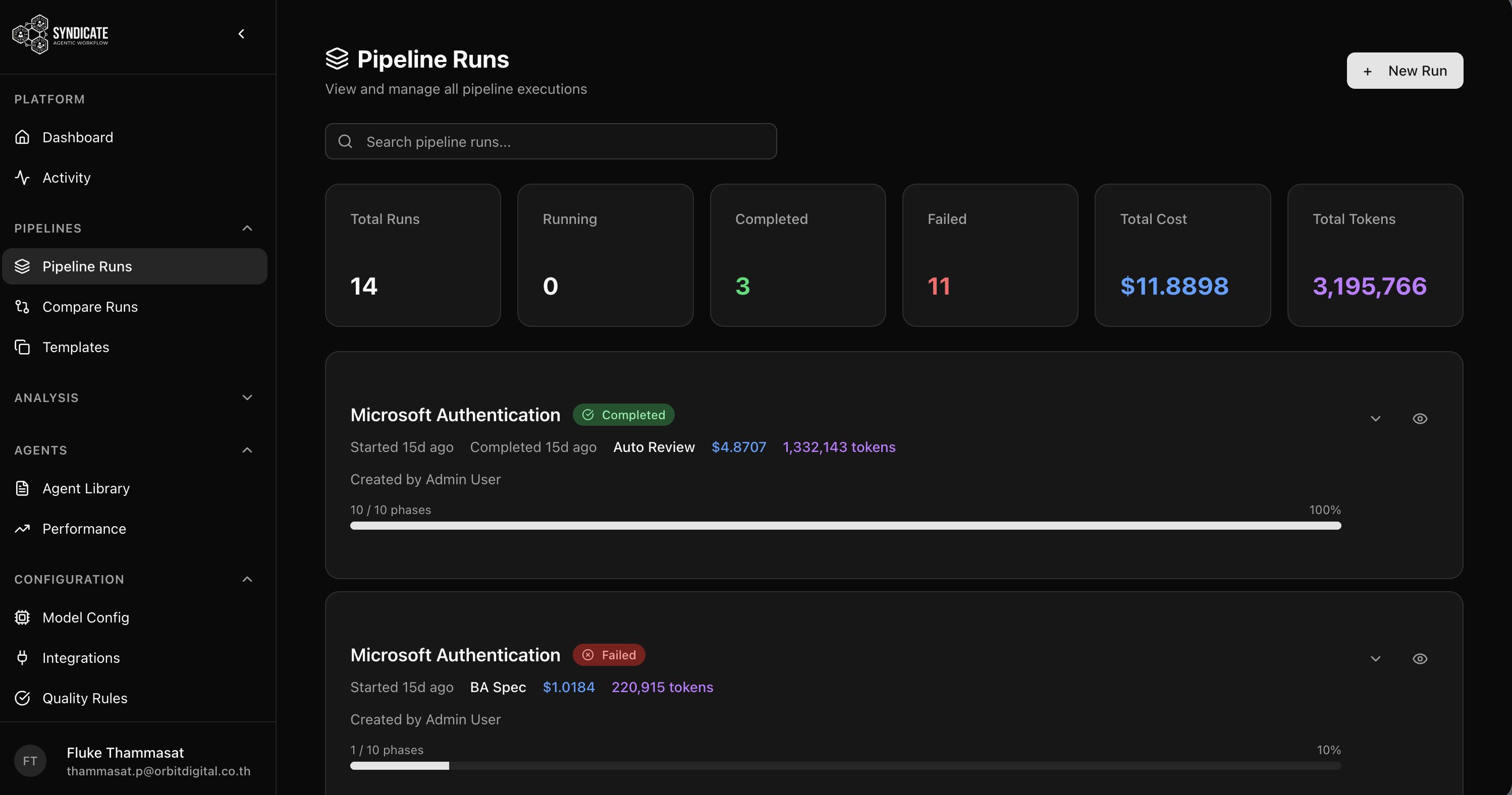Collapse sidebar with the left chevron
1512x795 pixels.
pyautogui.click(x=241, y=34)
